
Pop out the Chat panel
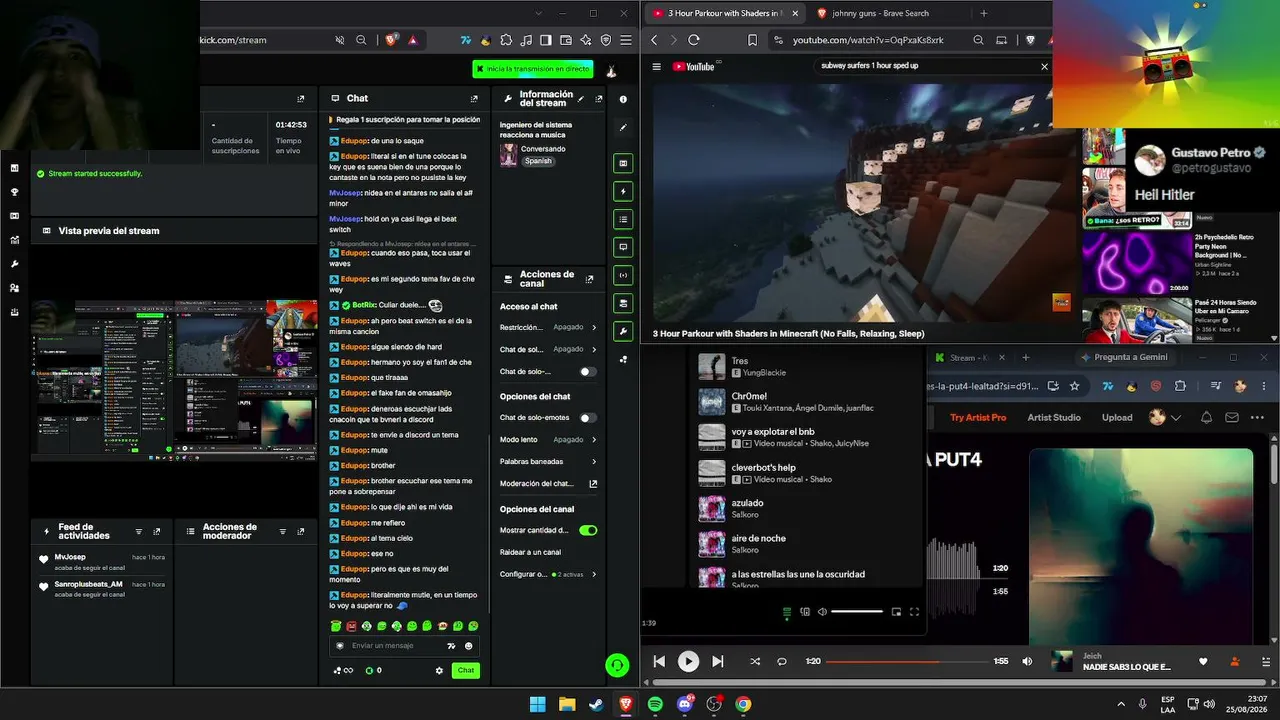coord(474,99)
